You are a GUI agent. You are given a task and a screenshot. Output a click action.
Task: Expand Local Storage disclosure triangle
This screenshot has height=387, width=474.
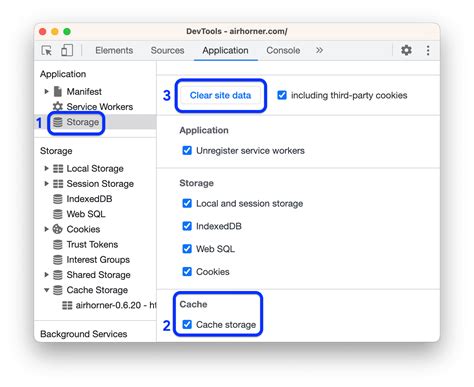click(46, 168)
